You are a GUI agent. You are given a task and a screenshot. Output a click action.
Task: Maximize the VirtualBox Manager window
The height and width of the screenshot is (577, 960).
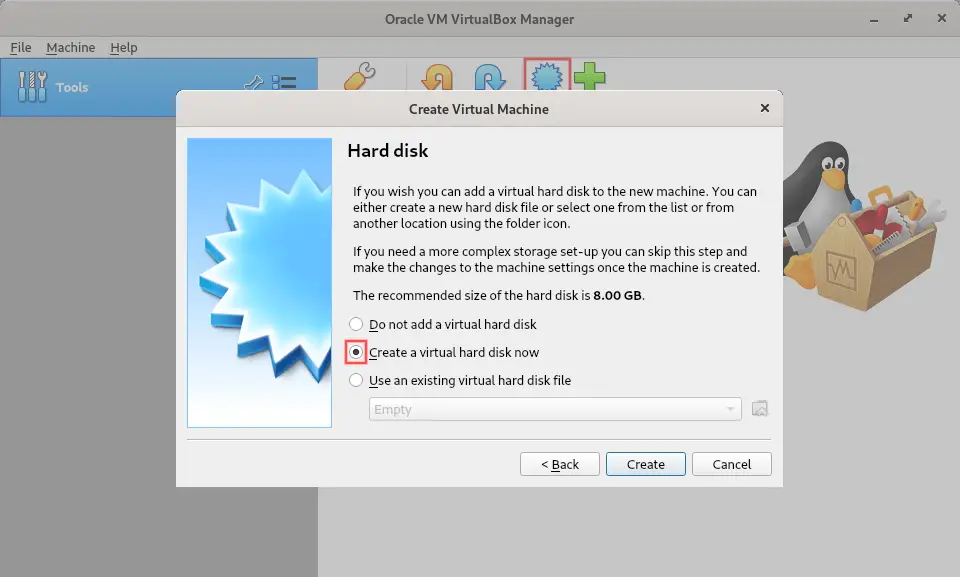point(908,18)
